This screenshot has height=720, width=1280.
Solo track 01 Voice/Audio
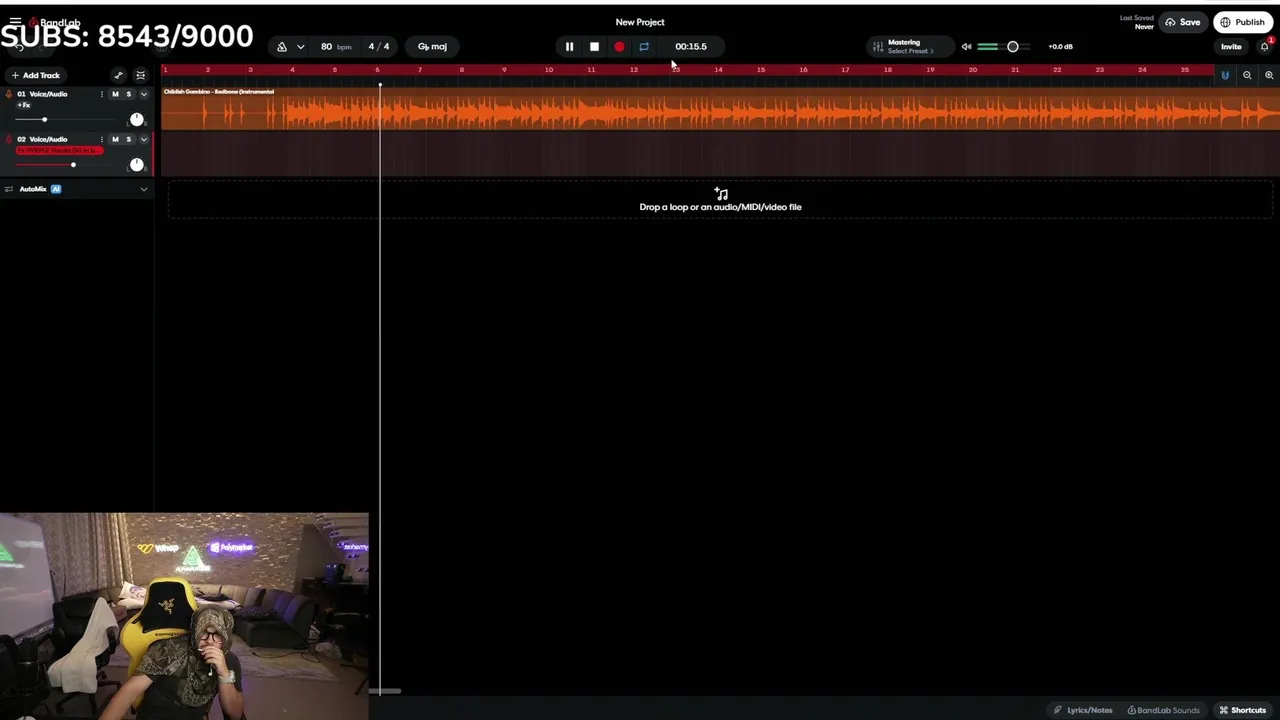coord(128,94)
